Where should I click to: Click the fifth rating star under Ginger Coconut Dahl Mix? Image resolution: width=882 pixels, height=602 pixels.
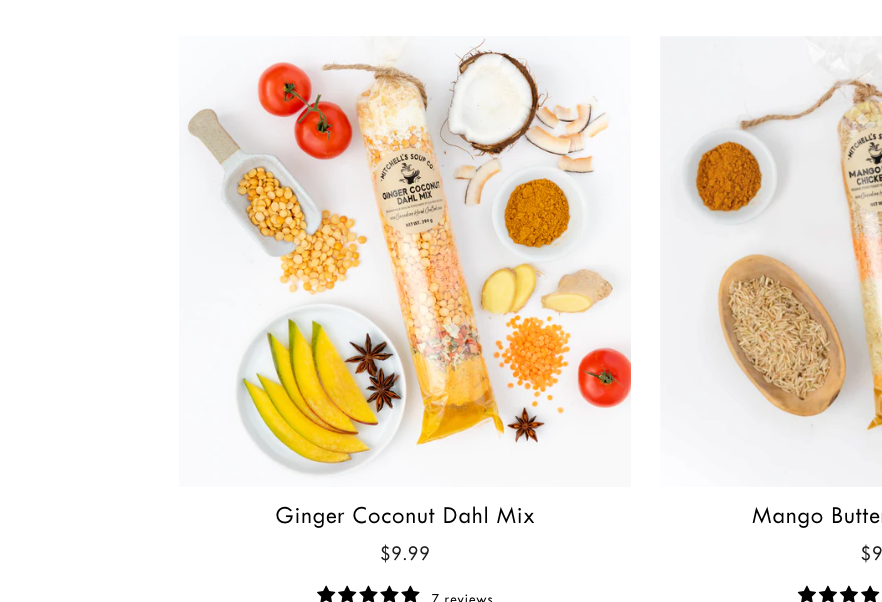click(x=410, y=594)
